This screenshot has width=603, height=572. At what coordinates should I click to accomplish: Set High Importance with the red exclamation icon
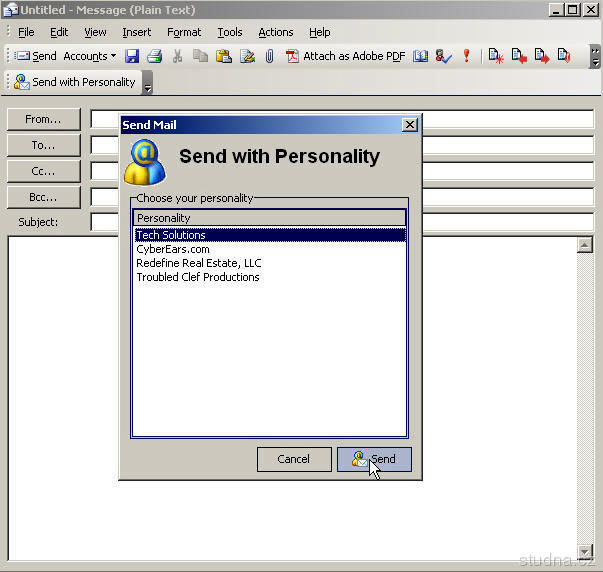(x=466, y=56)
